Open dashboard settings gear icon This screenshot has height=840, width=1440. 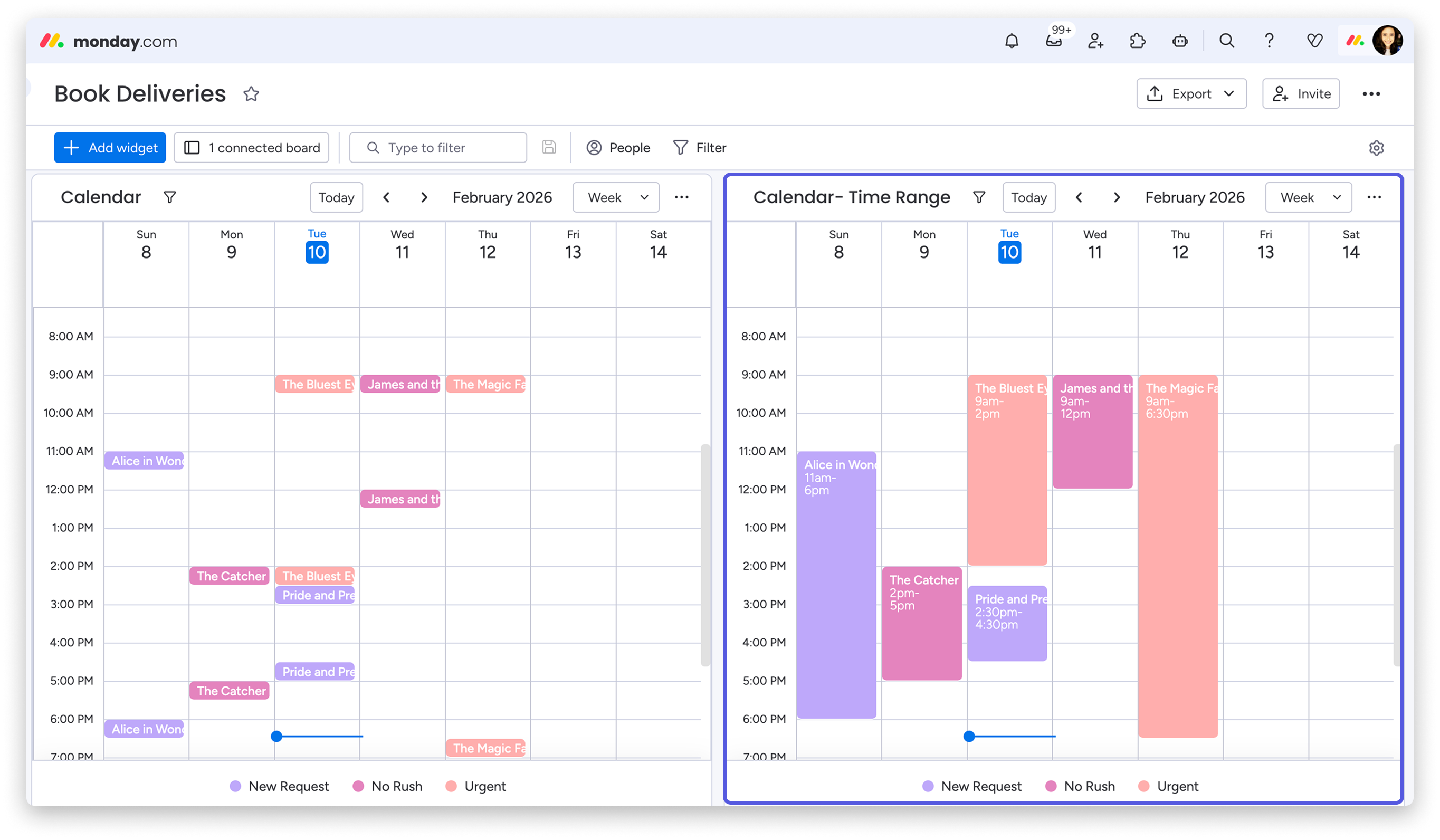(x=1376, y=148)
